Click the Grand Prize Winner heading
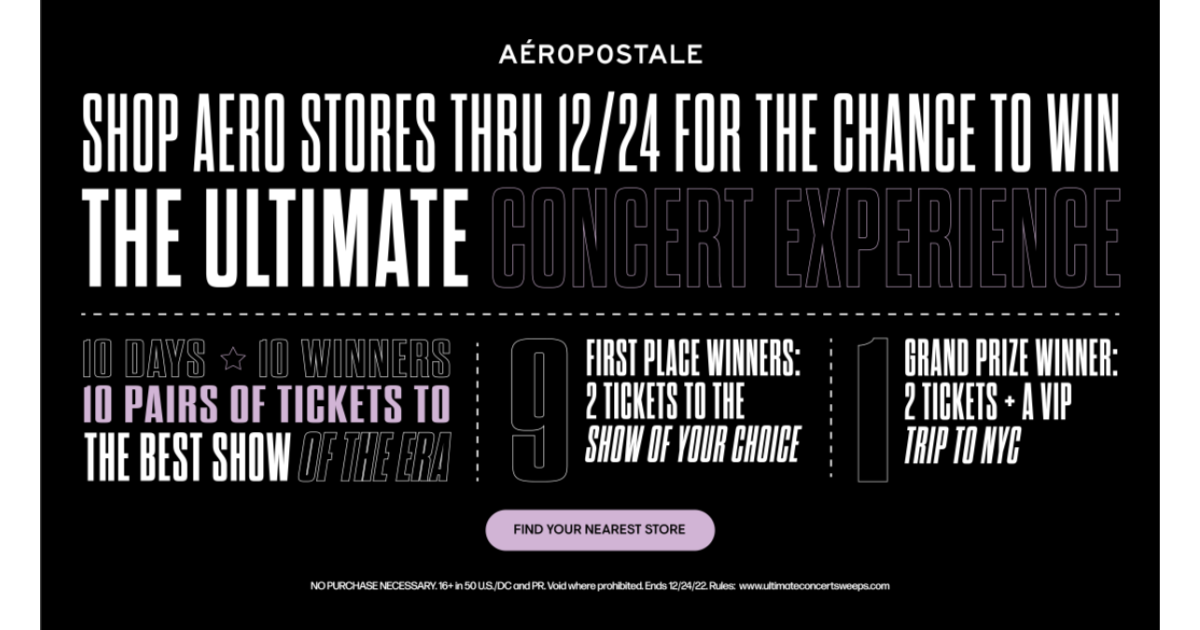This screenshot has height=630, width=1200. [1010, 357]
